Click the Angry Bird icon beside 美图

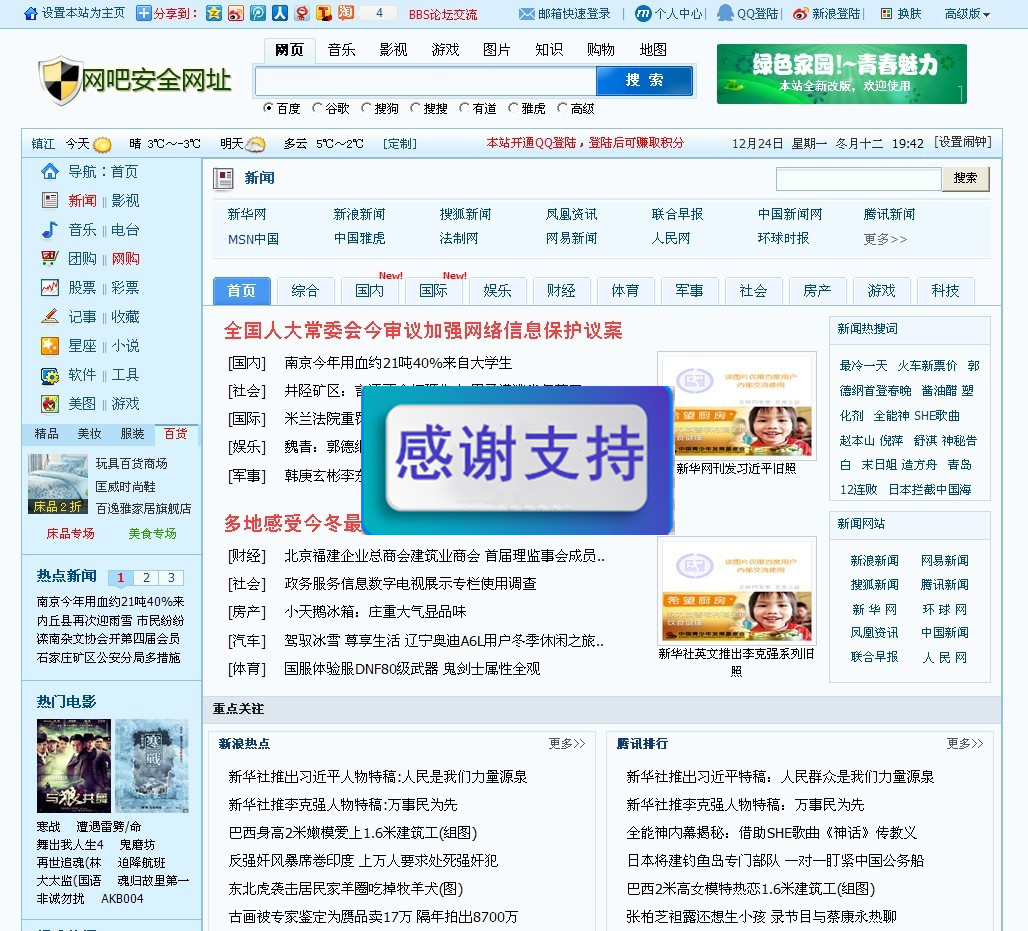click(x=50, y=404)
